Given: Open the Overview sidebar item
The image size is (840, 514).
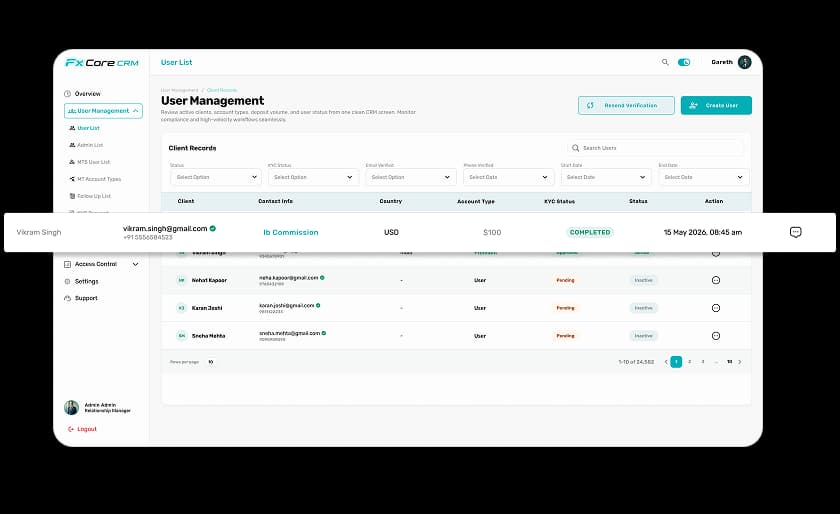Looking at the screenshot, I should [x=87, y=94].
